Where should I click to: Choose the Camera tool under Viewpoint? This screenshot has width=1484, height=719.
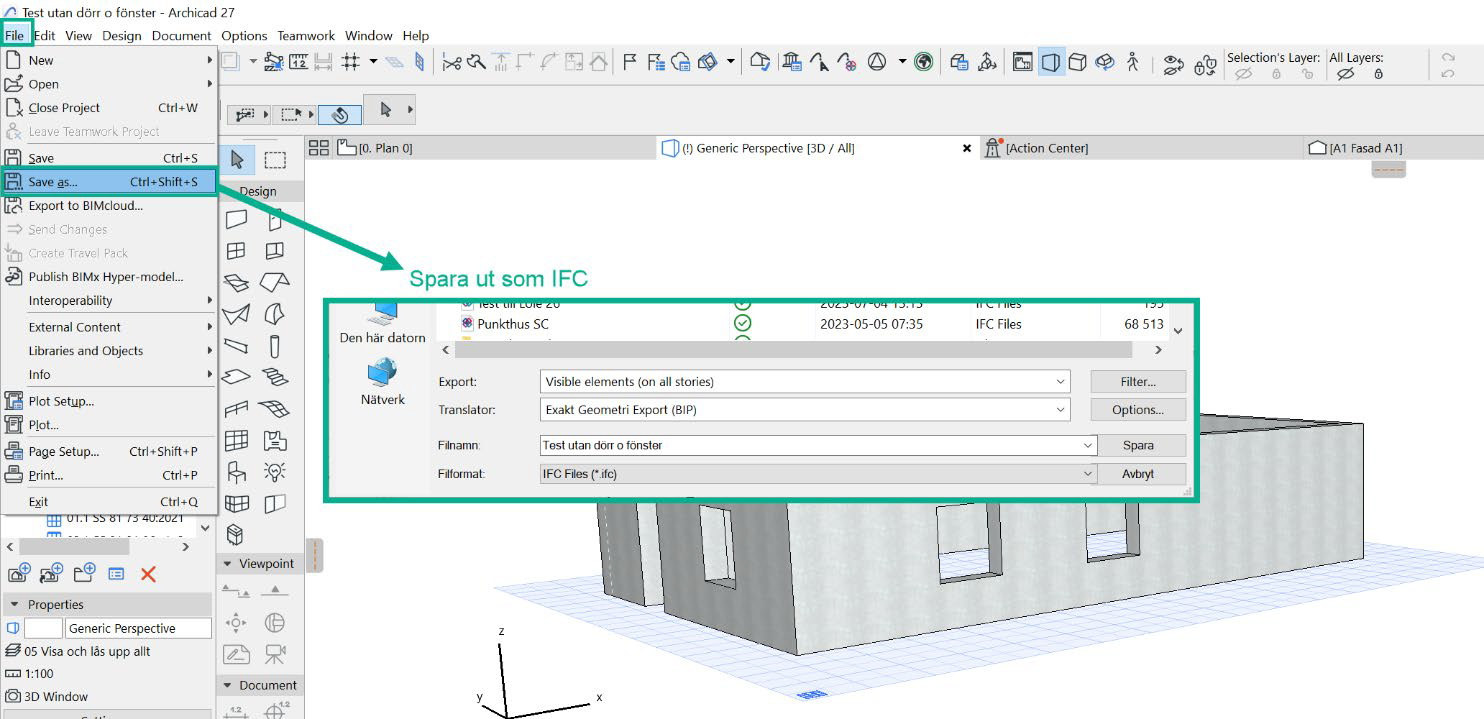pos(275,655)
